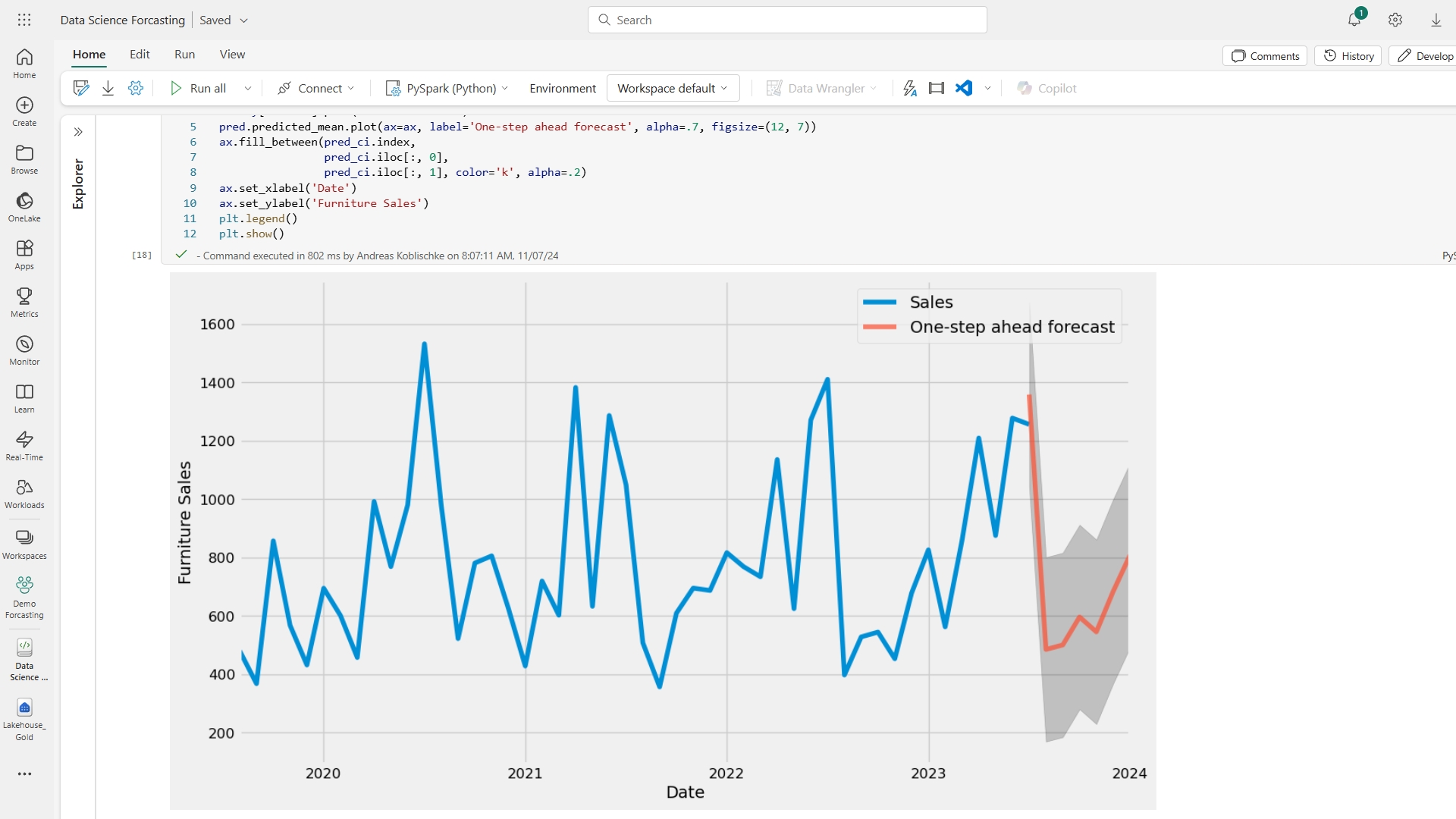This screenshot has width=1456, height=819.
Task: Open the notebook History
Action: [1348, 55]
